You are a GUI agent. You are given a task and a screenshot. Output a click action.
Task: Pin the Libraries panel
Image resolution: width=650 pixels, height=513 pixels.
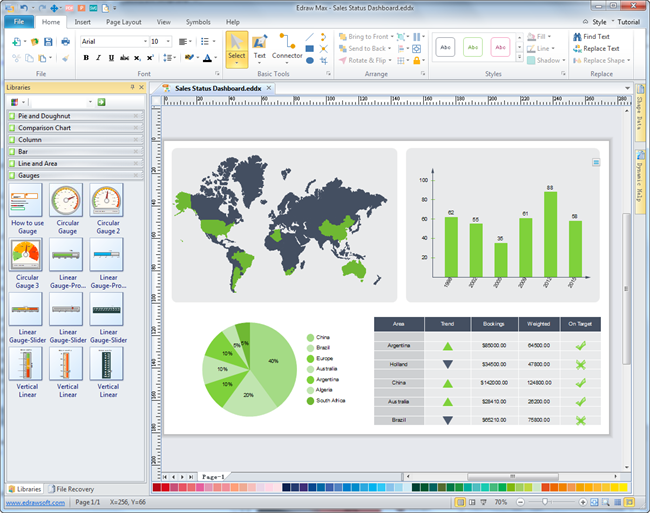(x=132, y=88)
